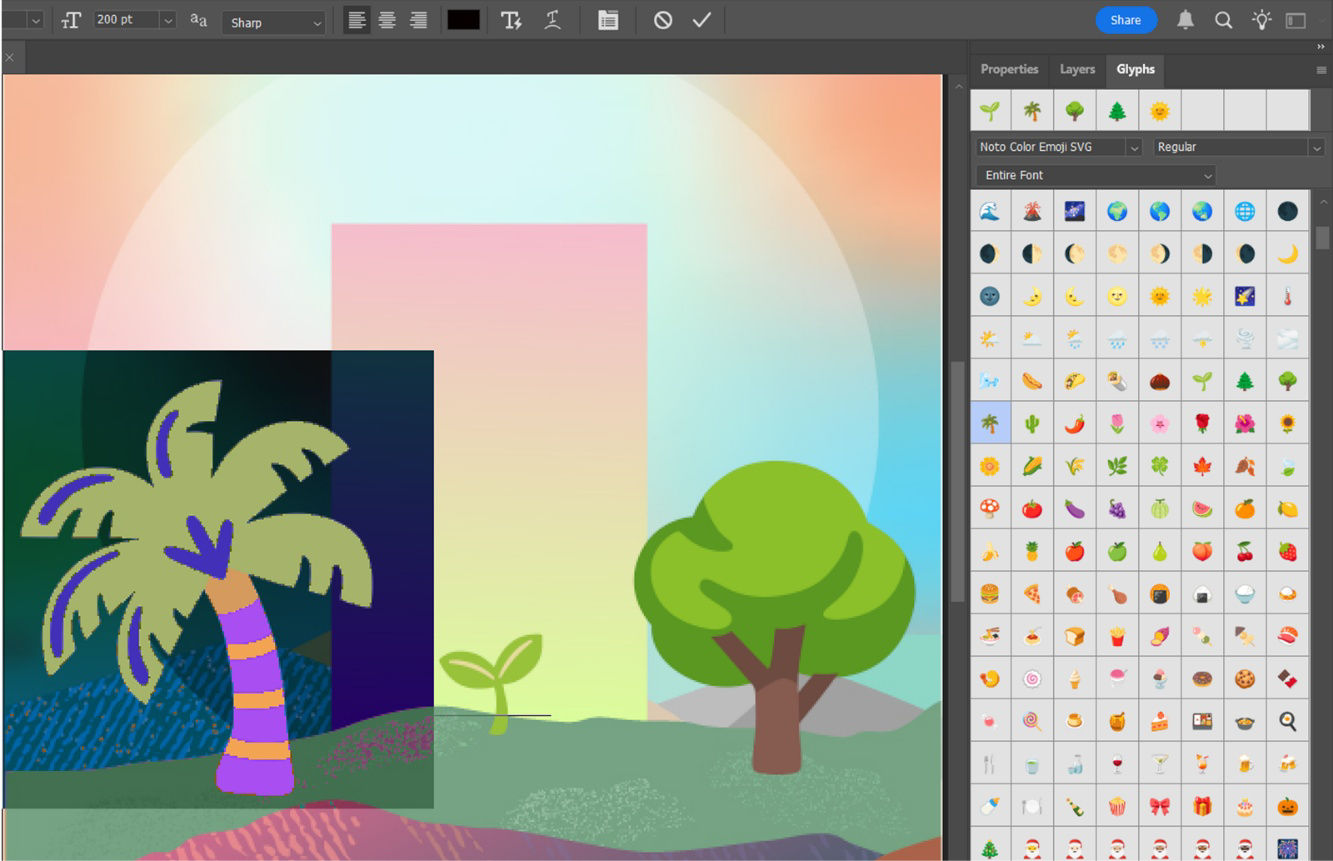Check notifications via the bell icon
Viewport: 1333px width, 861px height.
pyautogui.click(x=1185, y=19)
